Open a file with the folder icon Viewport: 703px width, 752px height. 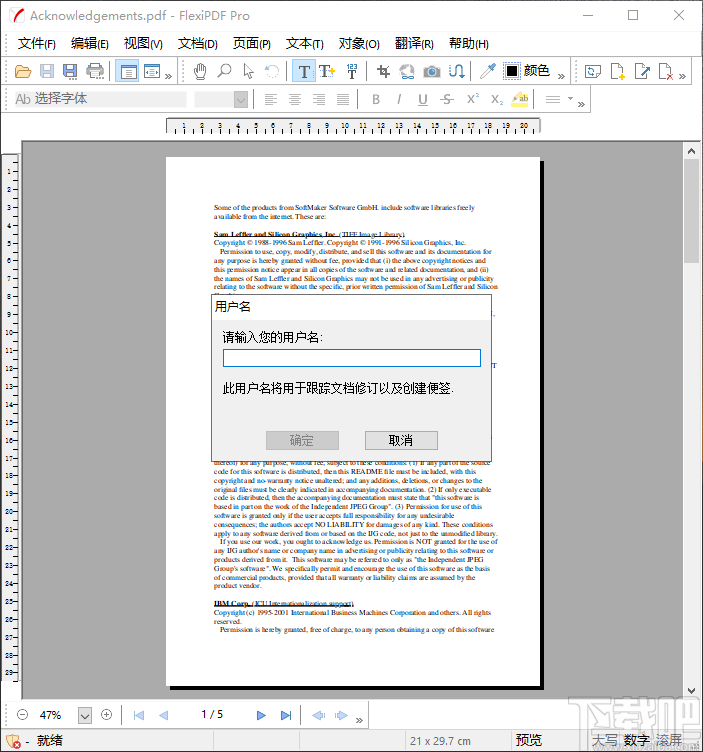(23, 71)
